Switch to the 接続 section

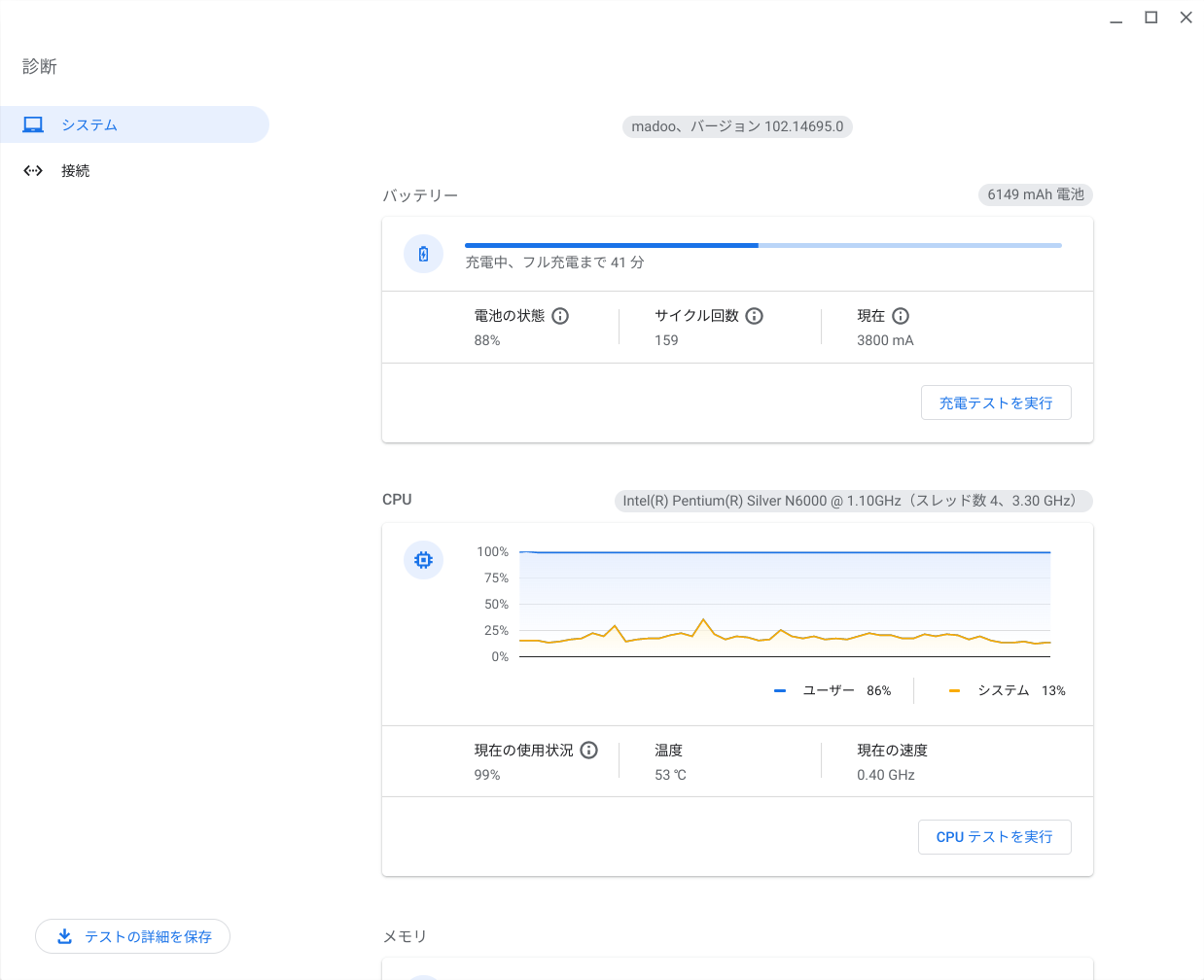(x=134, y=170)
